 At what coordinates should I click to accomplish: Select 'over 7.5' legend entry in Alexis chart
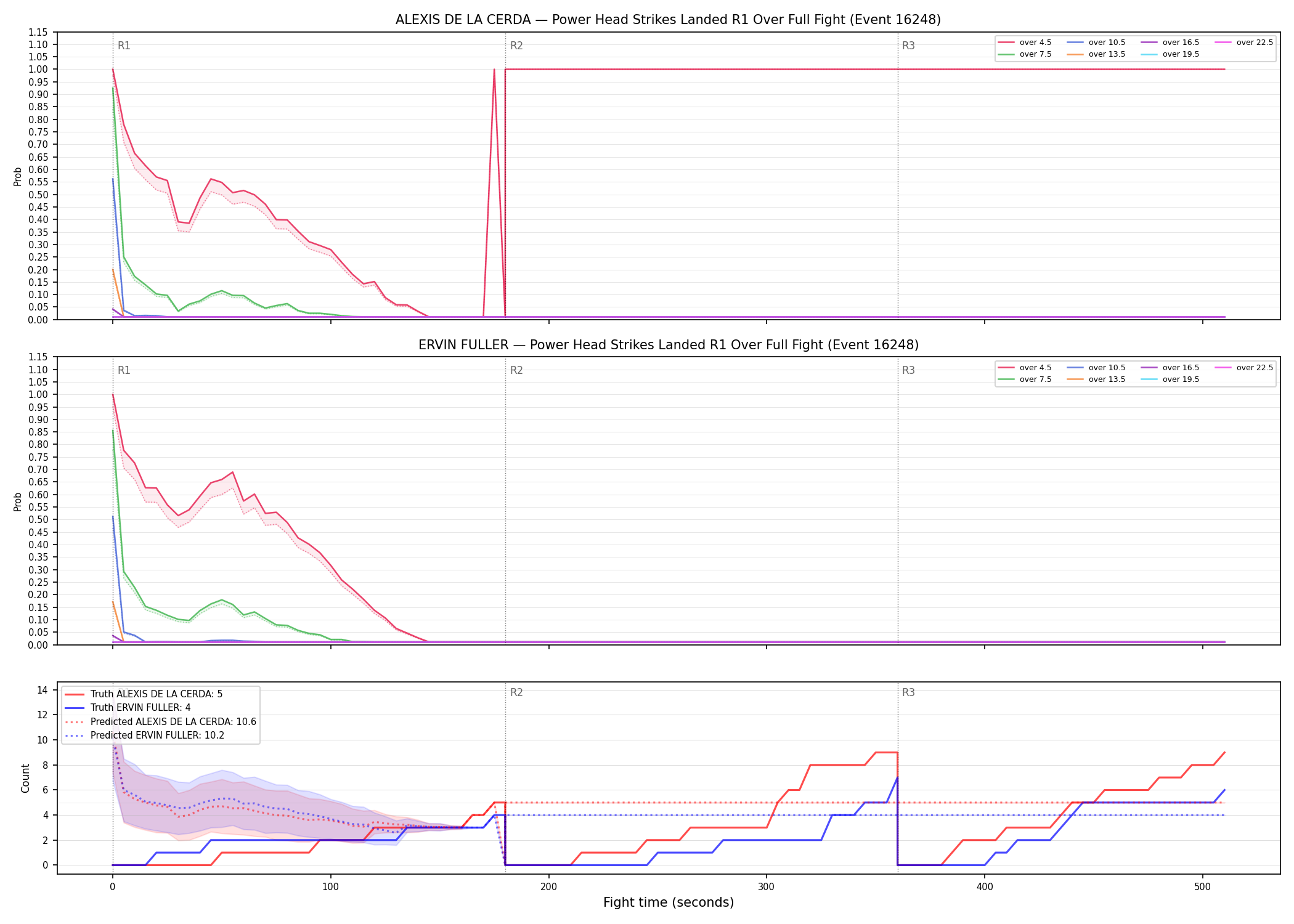[1025, 54]
